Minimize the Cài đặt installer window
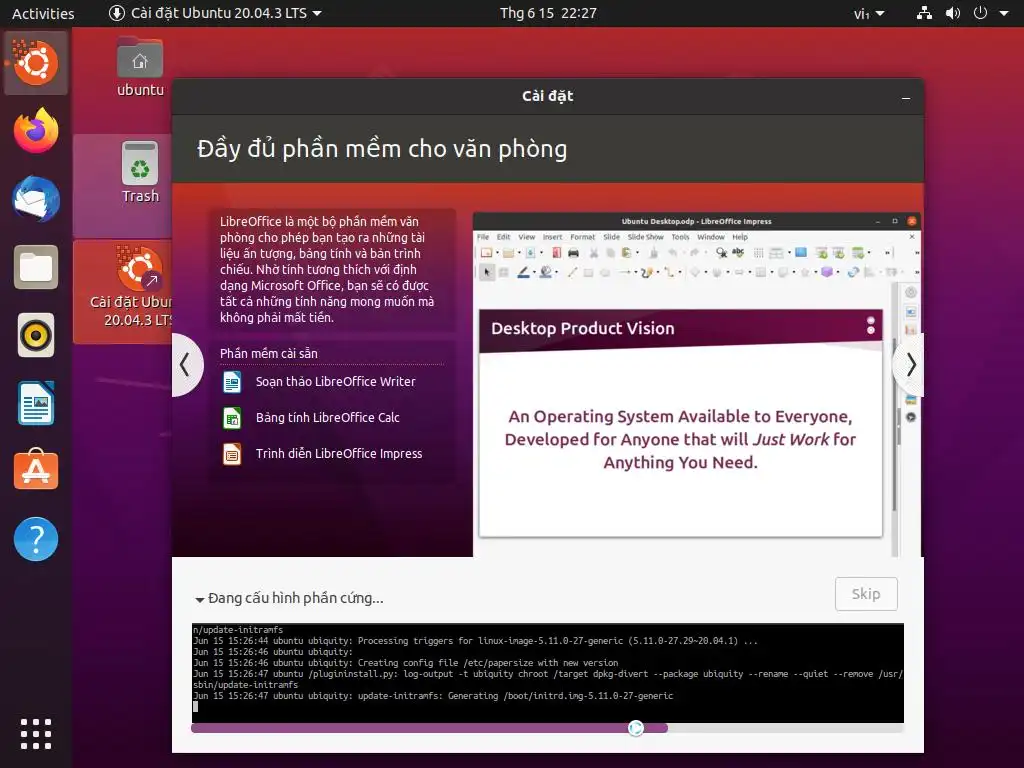Image resolution: width=1024 pixels, height=768 pixels. click(x=906, y=98)
